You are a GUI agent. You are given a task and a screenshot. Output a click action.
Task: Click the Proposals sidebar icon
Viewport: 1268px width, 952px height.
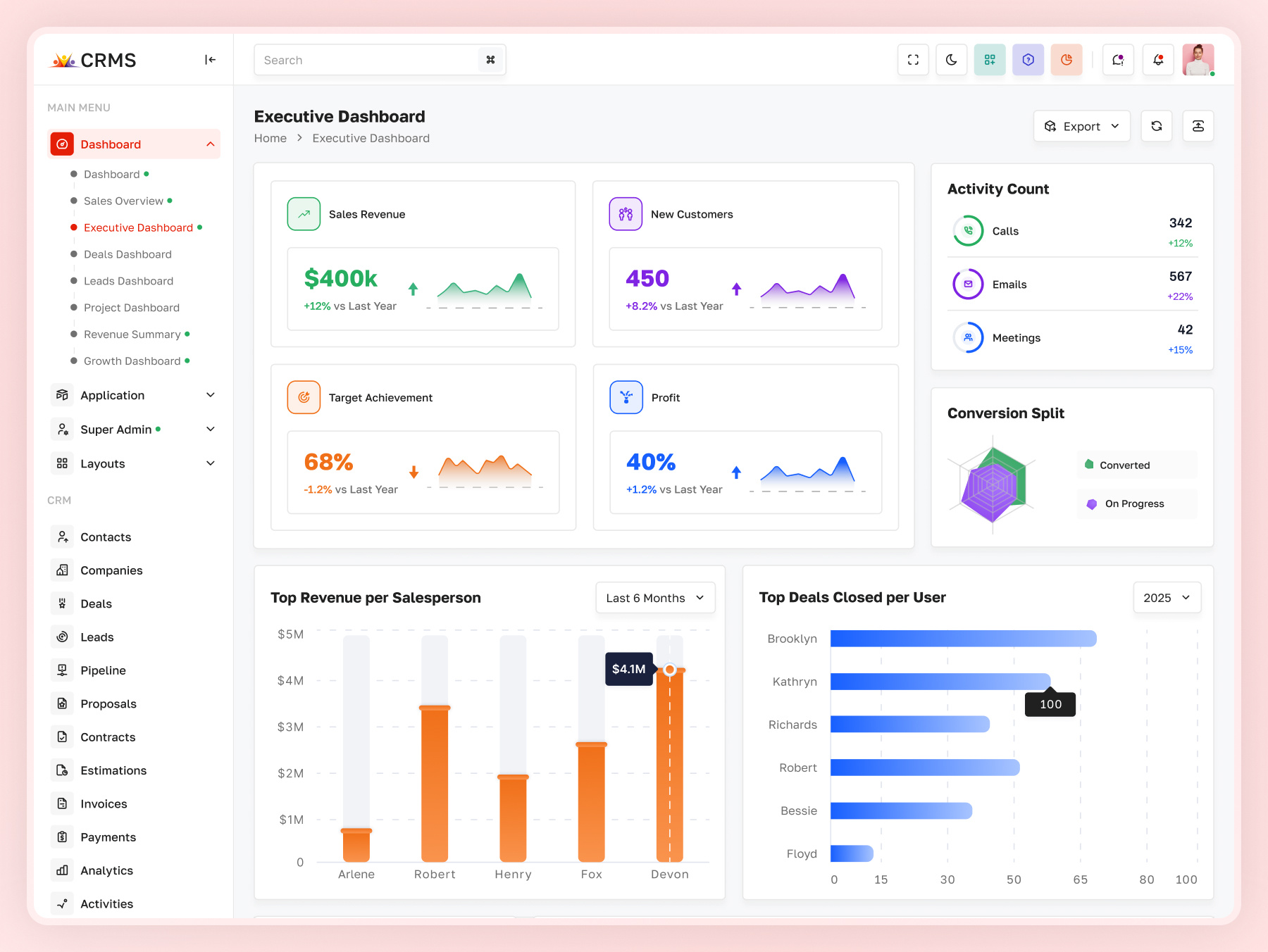(62, 703)
